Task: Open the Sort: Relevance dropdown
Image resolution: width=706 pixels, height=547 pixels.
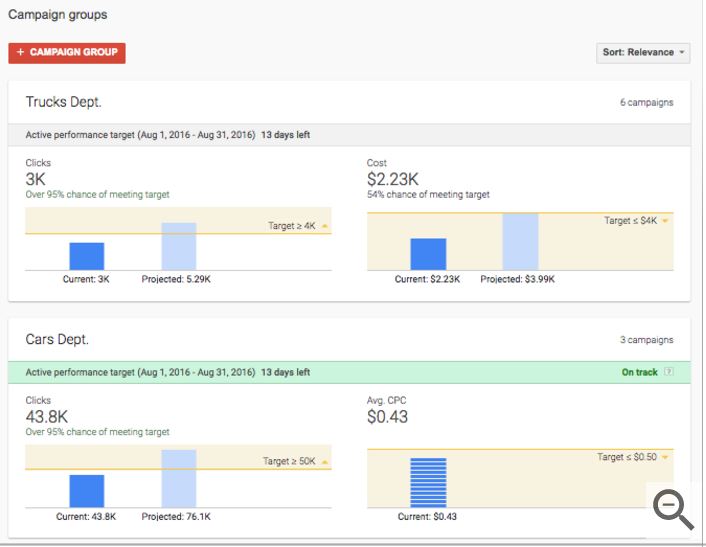Action: [x=643, y=53]
